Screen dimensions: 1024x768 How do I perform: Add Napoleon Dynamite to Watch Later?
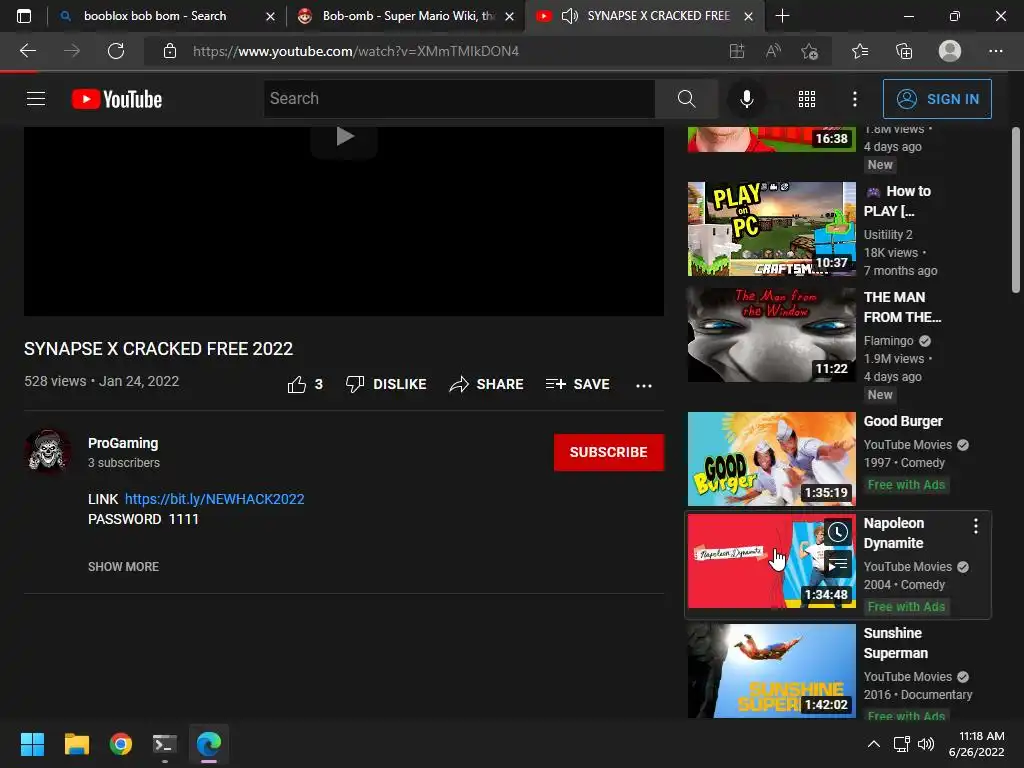(838, 532)
